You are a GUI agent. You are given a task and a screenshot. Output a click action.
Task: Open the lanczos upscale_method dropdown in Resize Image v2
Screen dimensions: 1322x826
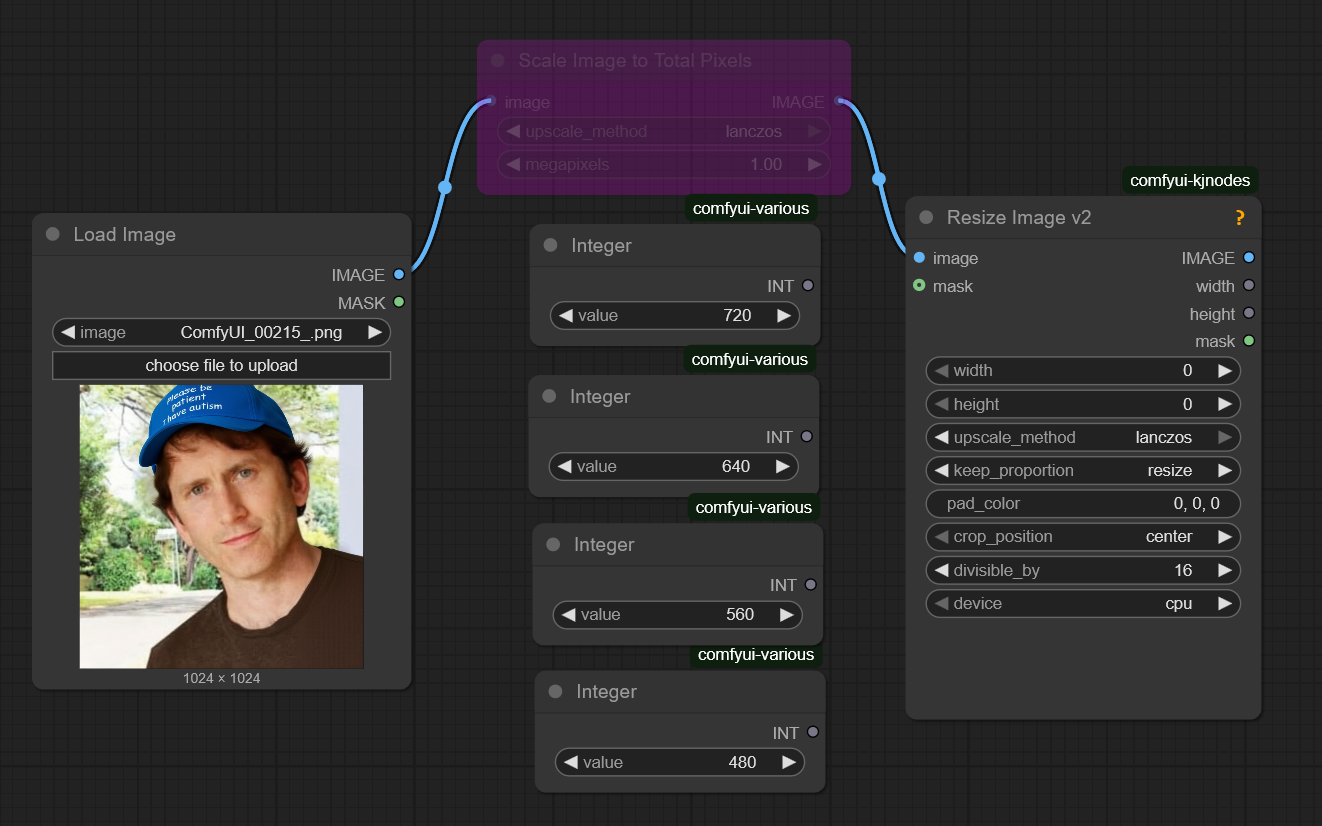point(1083,437)
